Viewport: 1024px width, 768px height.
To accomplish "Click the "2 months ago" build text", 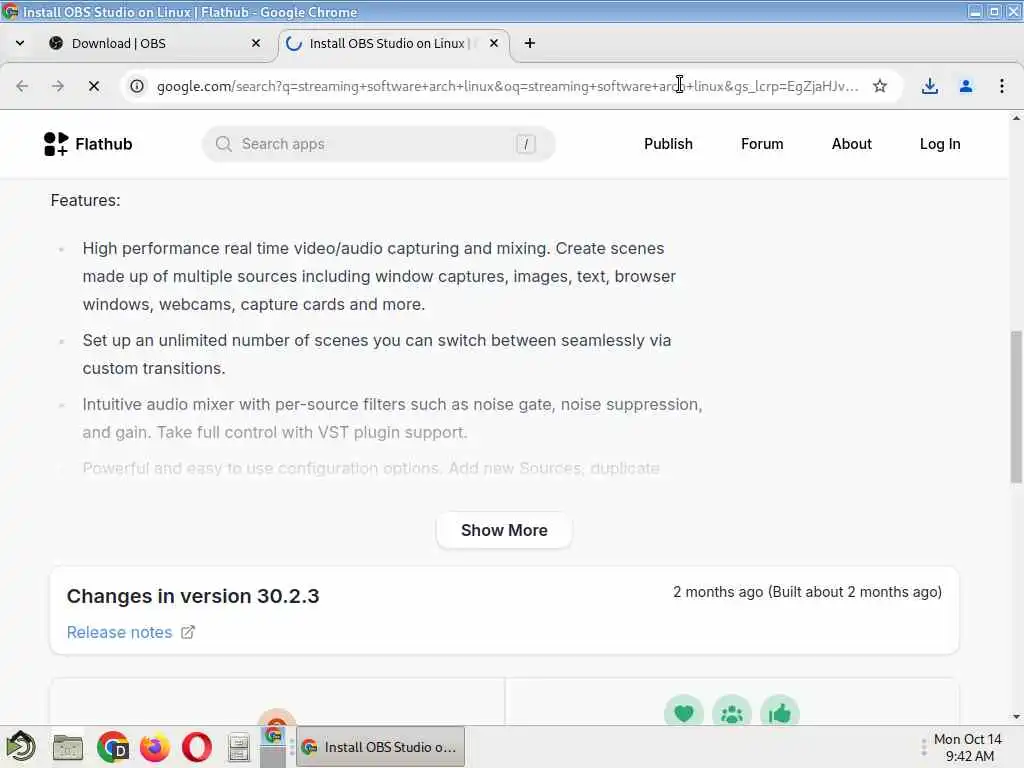I will point(807,592).
